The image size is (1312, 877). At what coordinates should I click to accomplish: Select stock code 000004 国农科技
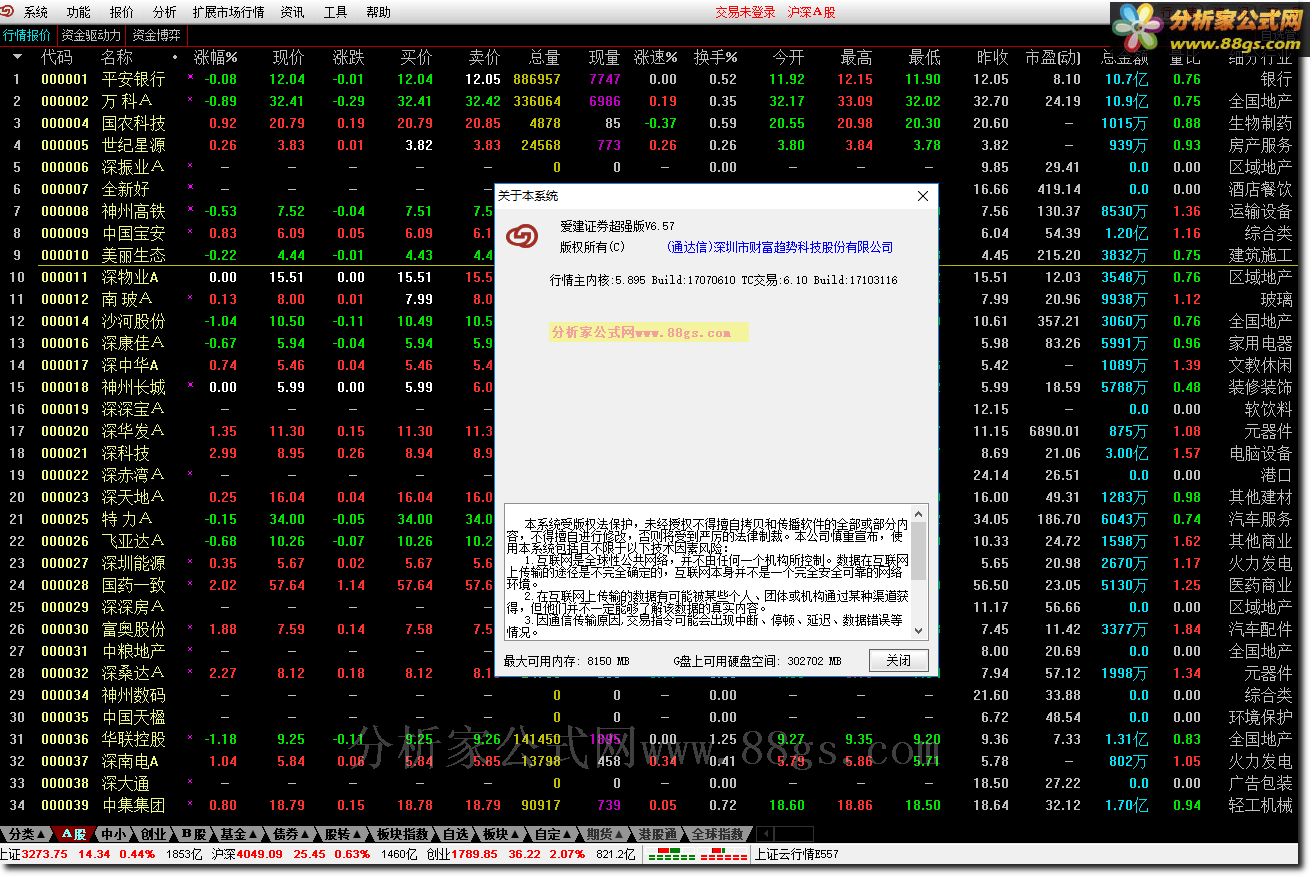(656, 123)
